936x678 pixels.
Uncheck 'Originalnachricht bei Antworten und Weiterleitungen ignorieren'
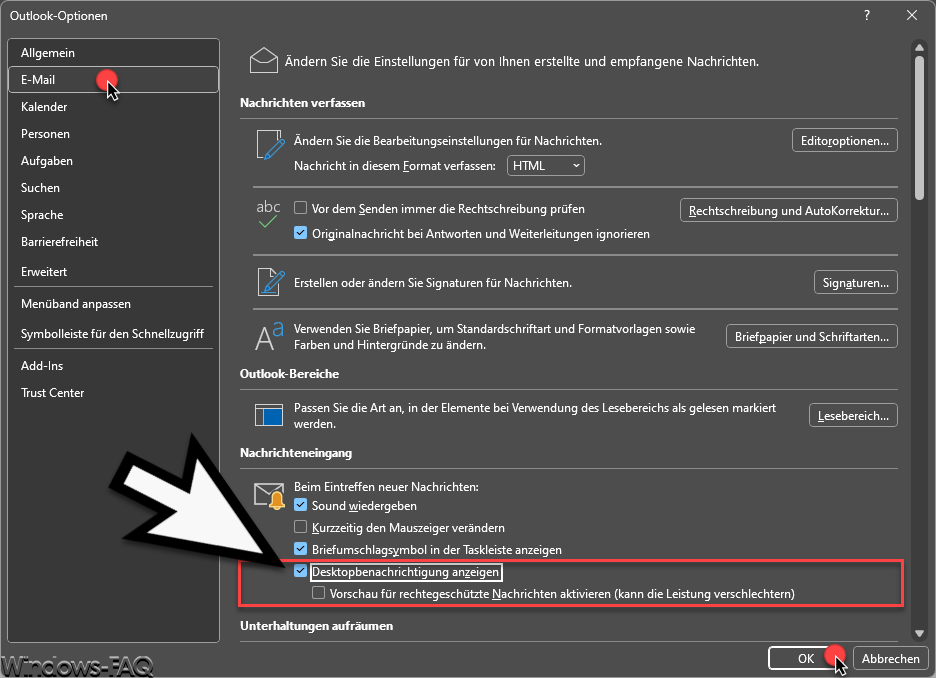(300, 233)
